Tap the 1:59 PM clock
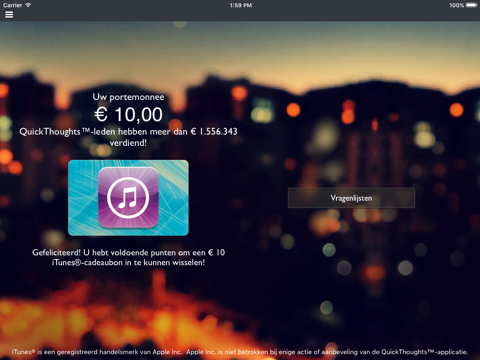 [x=241, y=5]
